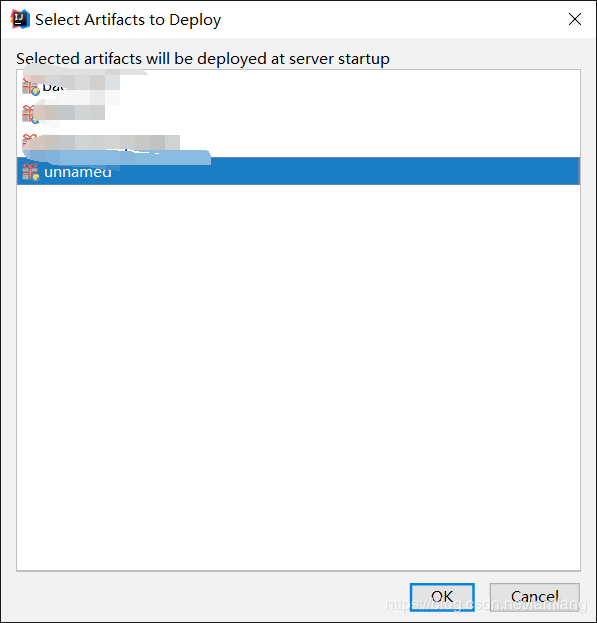Select the second blurred artifact entry
Viewport: 597px width, 623px height.
[x=298, y=114]
